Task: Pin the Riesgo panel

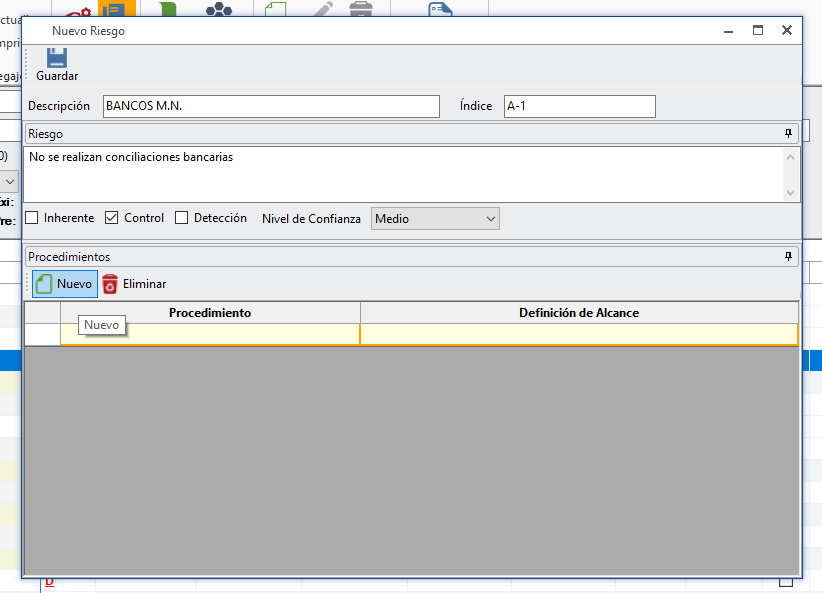Action: click(x=788, y=133)
